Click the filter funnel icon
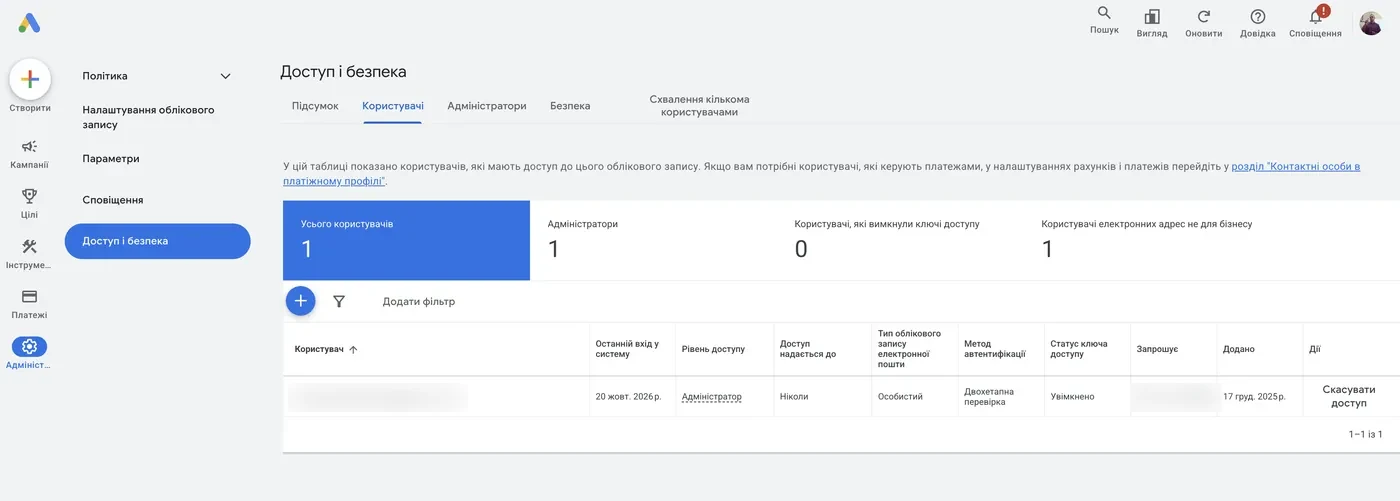Viewport: 1400px width, 501px height. pyautogui.click(x=339, y=301)
